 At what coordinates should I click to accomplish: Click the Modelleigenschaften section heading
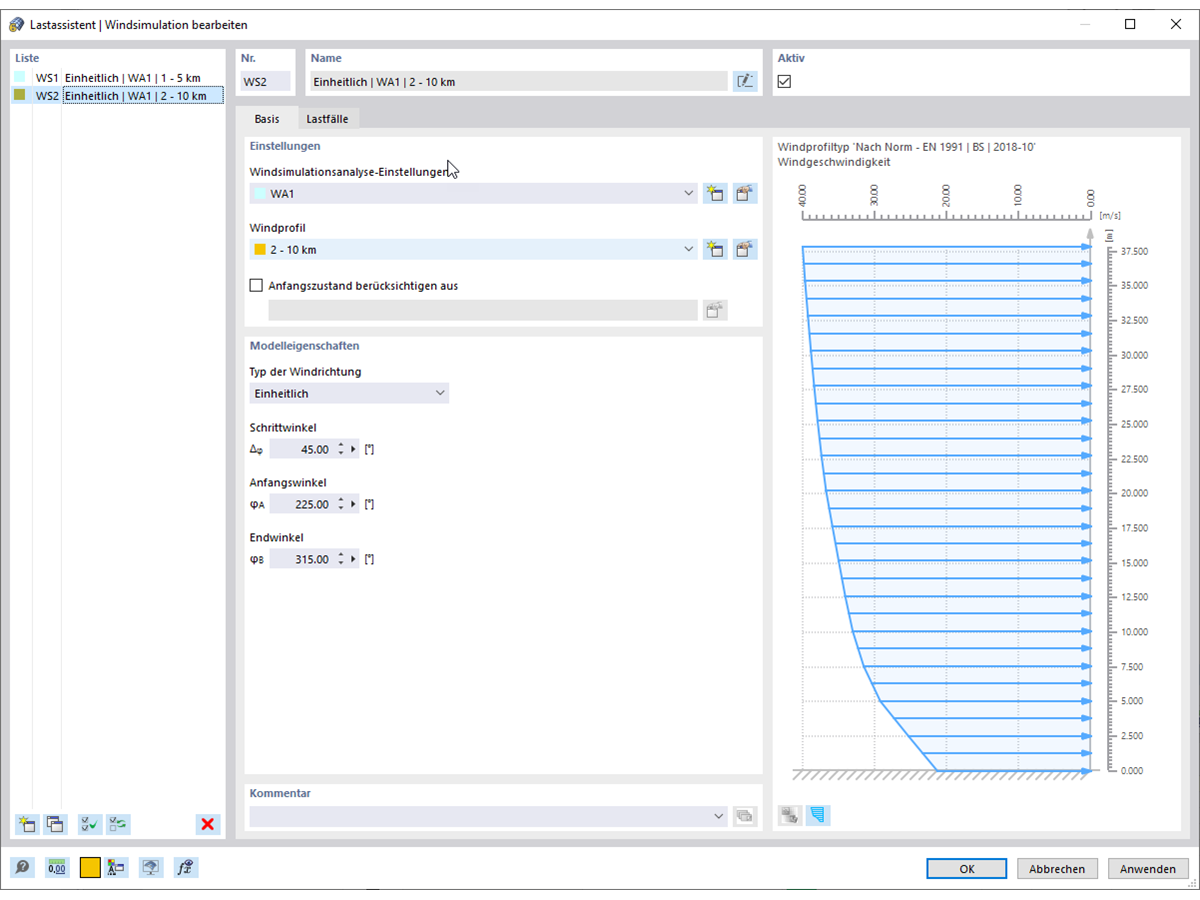[x=304, y=346]
